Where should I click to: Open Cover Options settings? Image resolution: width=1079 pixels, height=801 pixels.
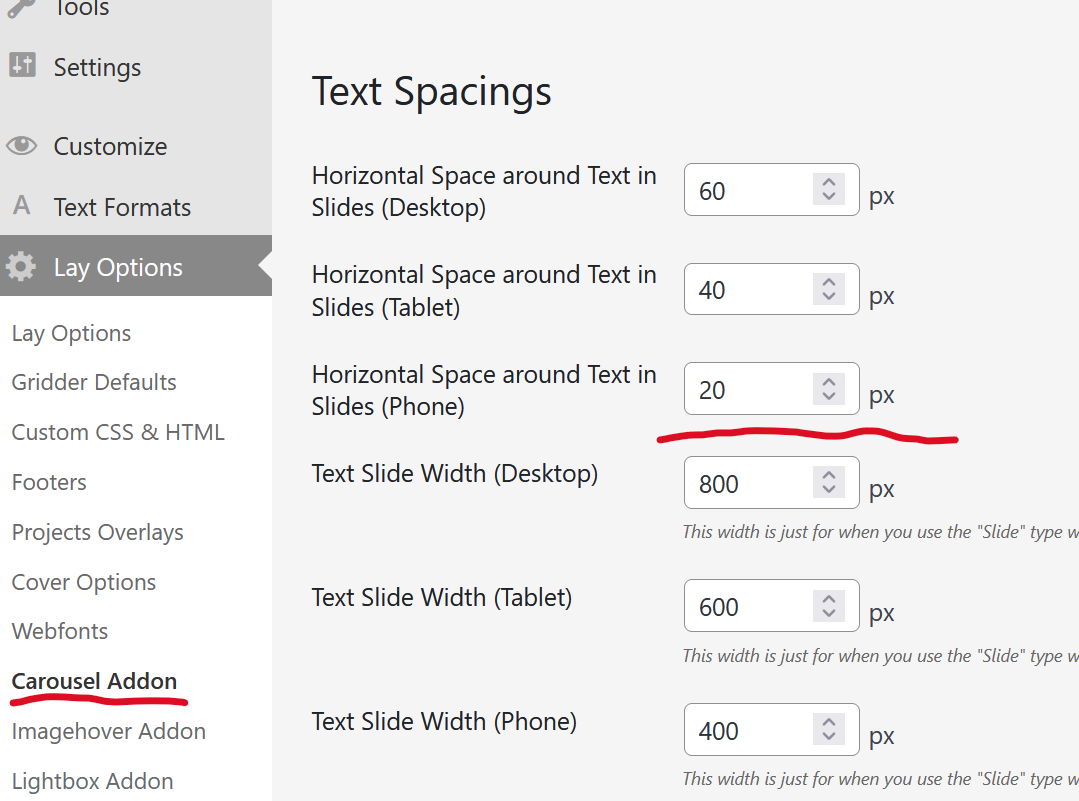[84, 582]
